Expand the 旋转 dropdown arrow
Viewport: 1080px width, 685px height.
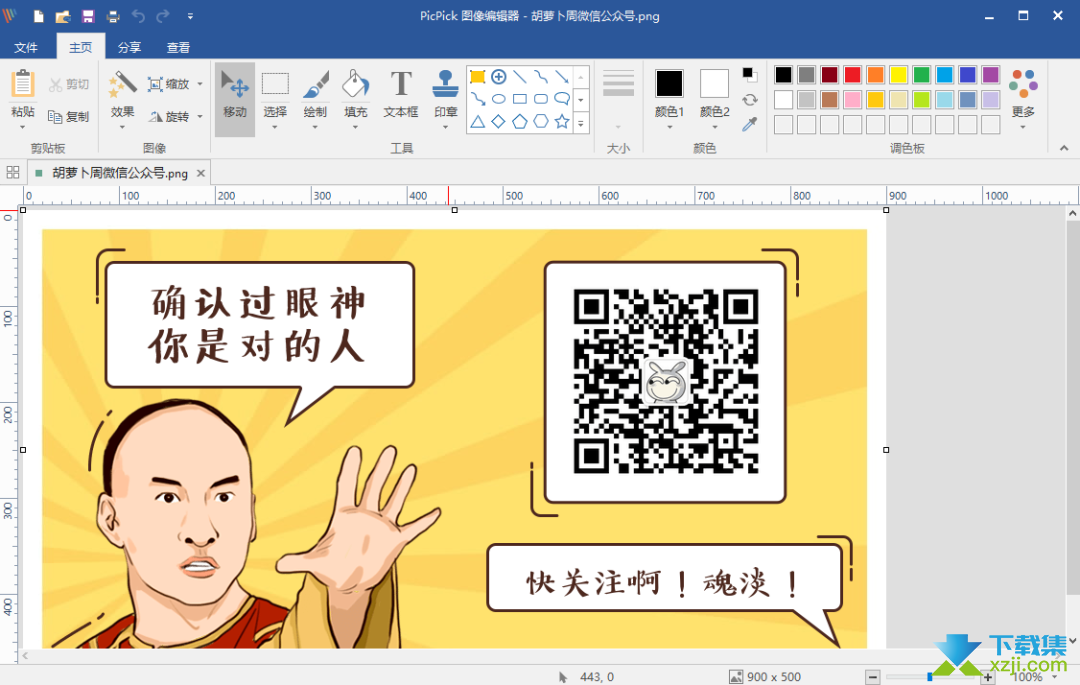(200, 116)
